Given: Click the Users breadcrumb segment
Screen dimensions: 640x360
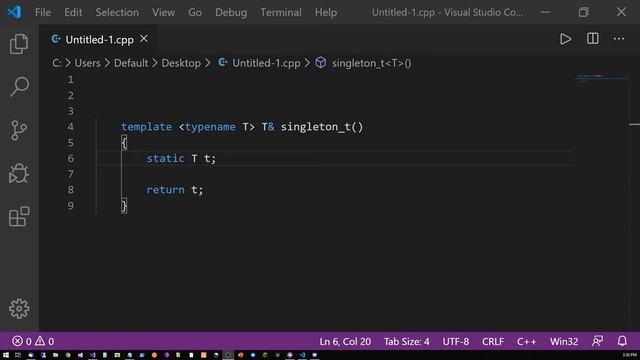Looking at the screenshot, I should (x=87, y=63).
